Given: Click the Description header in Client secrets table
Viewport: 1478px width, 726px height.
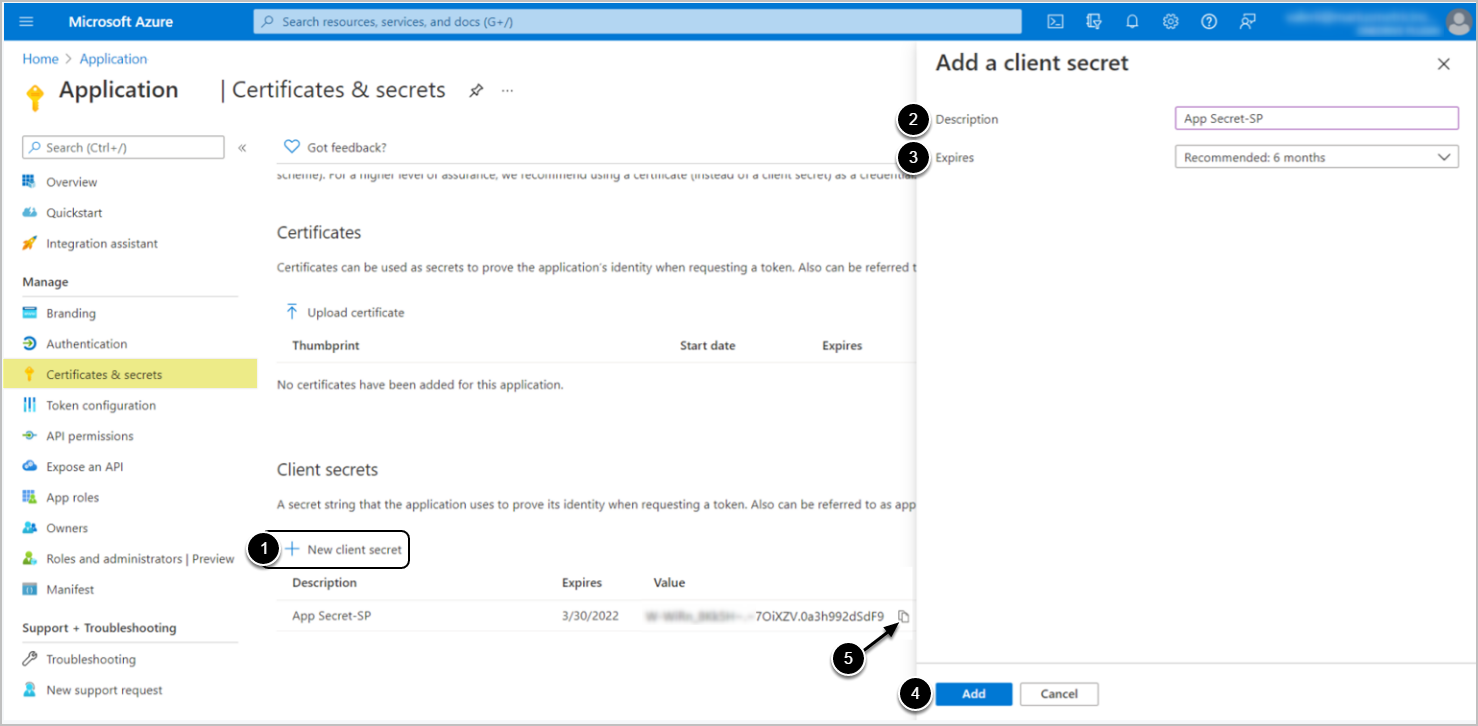Looking at the screenshot, I should (324, 583).
